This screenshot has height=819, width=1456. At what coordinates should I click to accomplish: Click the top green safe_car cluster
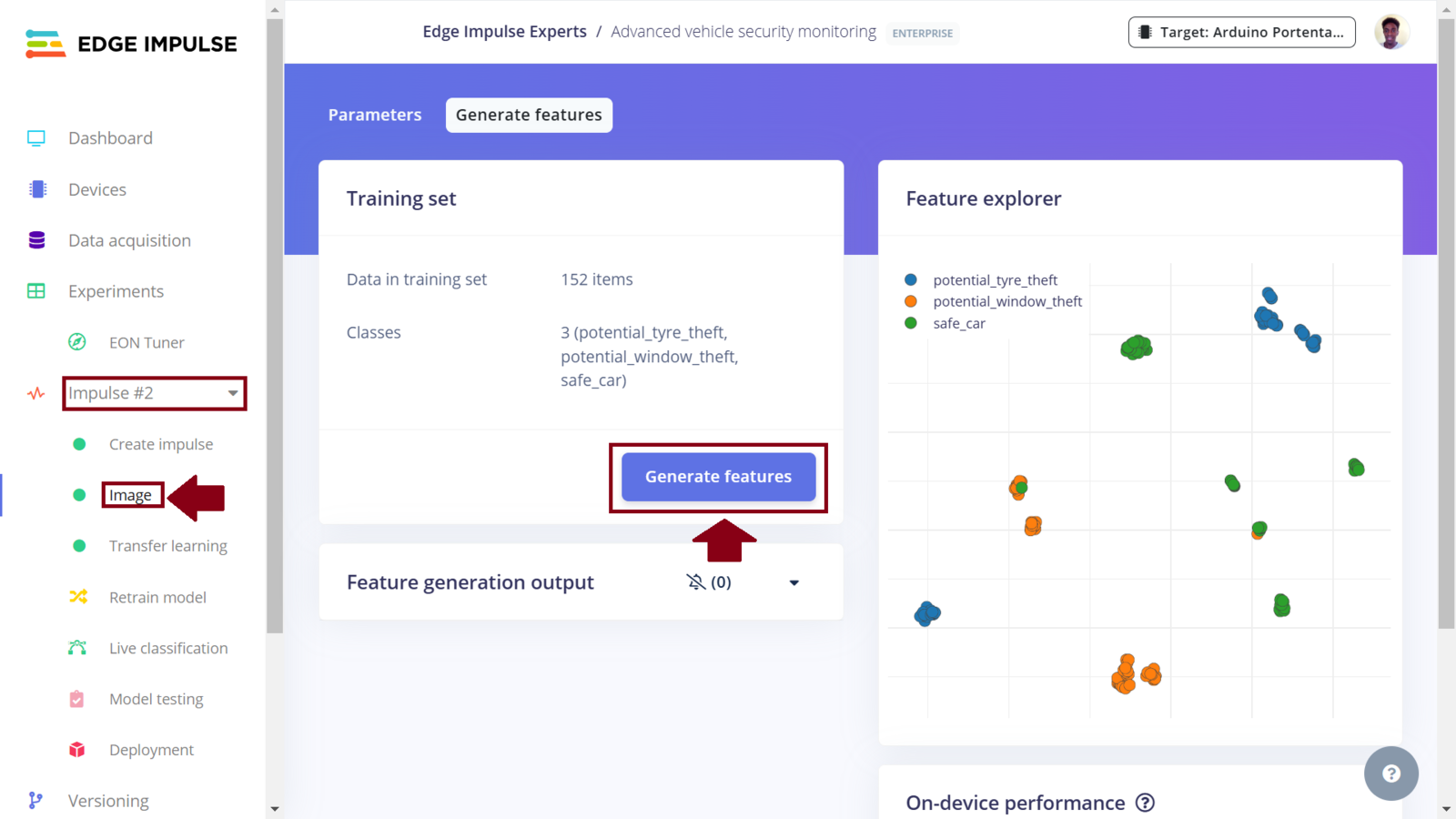1137,347
